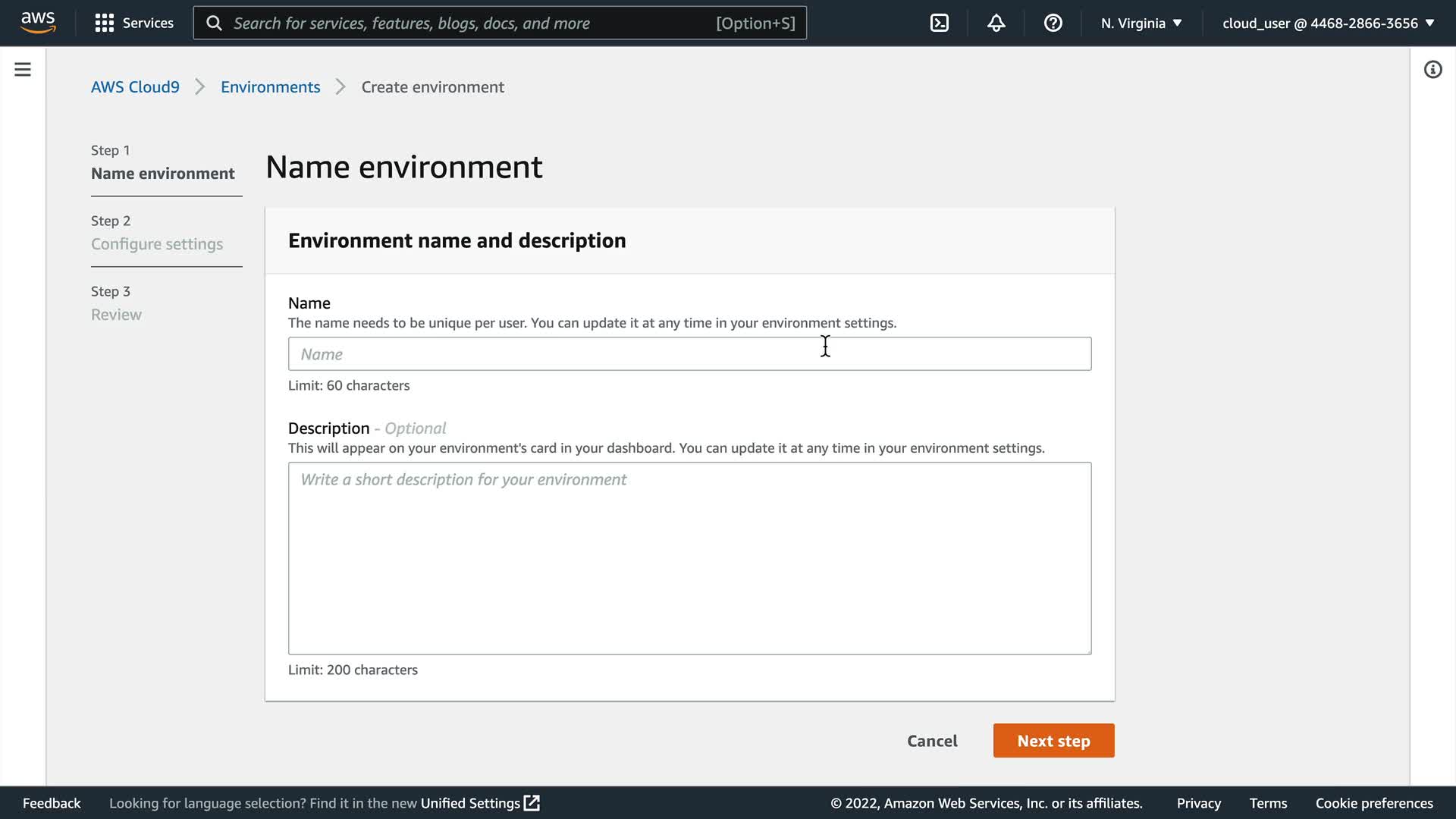Image resolution: width=1456 pixels, height=819 pixels.
Task: Open the info panel icon
Action: point(1432,70)
